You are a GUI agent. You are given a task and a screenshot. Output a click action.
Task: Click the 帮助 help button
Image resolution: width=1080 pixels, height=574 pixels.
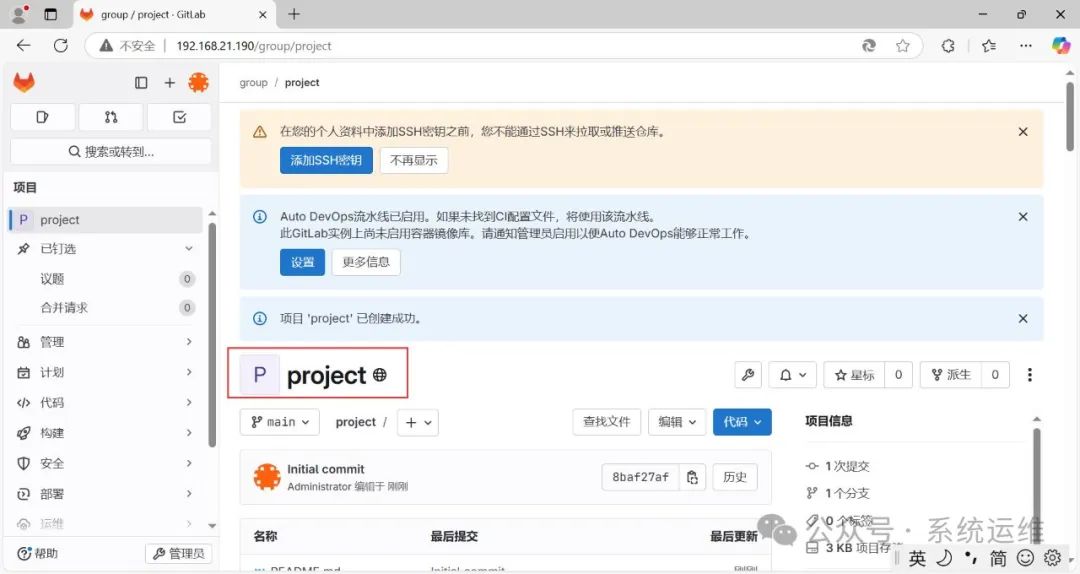click(x=38, y=553)
